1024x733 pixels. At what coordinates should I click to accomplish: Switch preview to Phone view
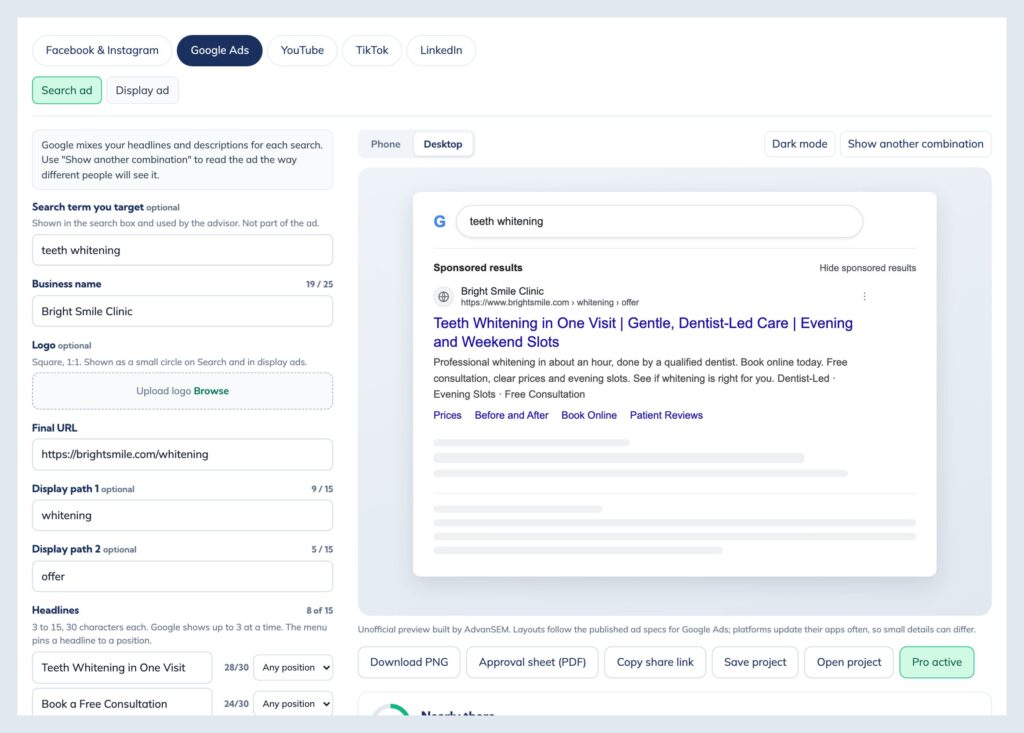(385, 144)
